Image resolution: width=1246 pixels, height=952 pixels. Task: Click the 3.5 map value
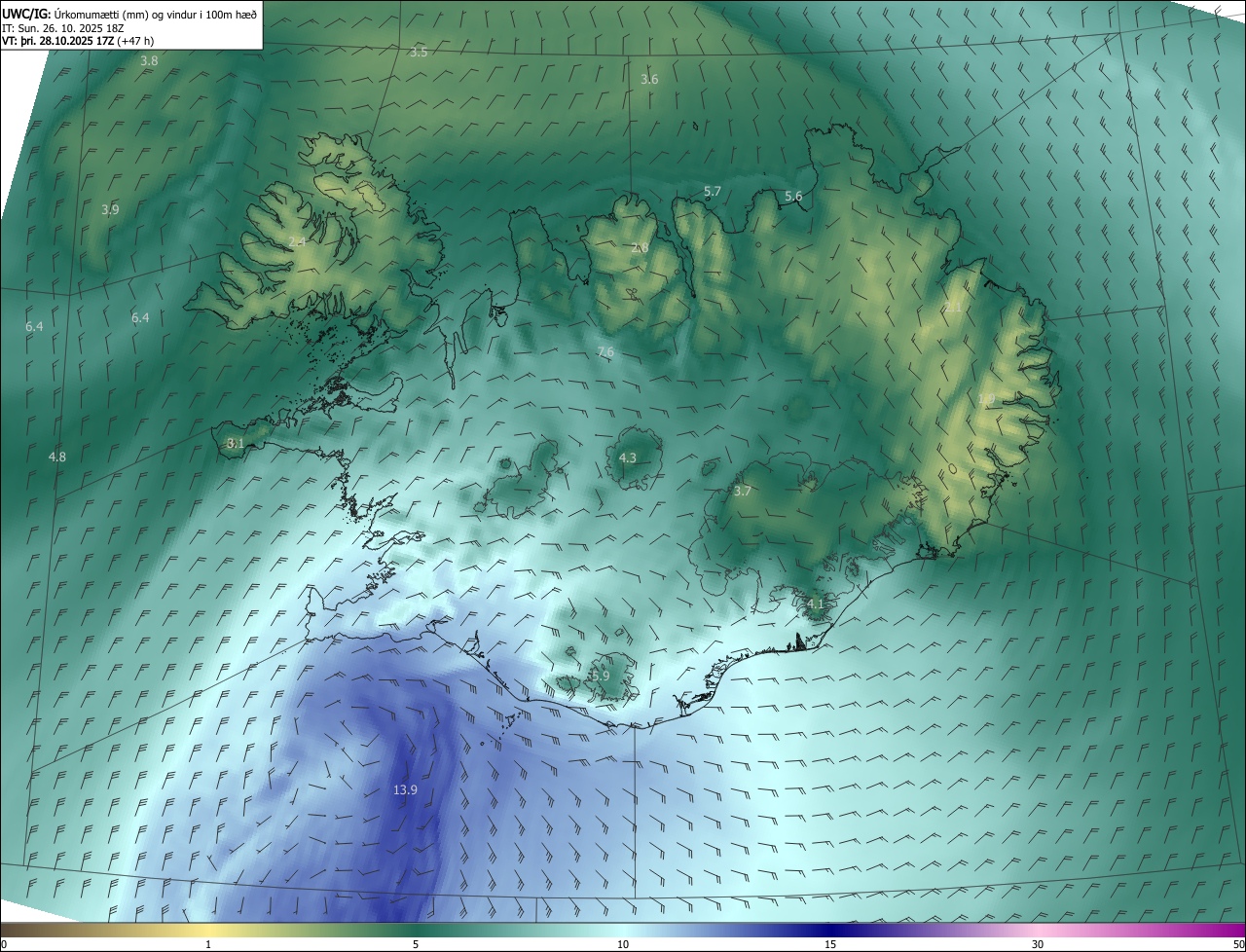pos(419,52)
